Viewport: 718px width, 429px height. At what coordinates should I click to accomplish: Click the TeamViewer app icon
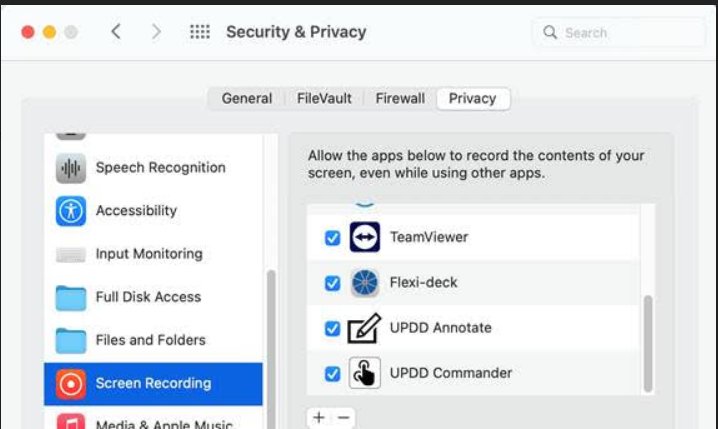tap(364, 237)
